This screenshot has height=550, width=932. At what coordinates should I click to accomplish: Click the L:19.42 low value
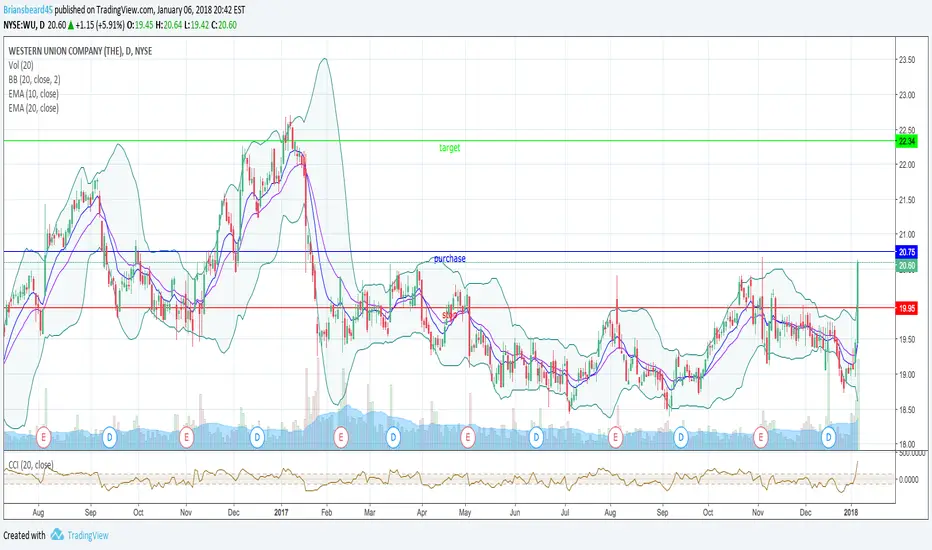[197, 25]
